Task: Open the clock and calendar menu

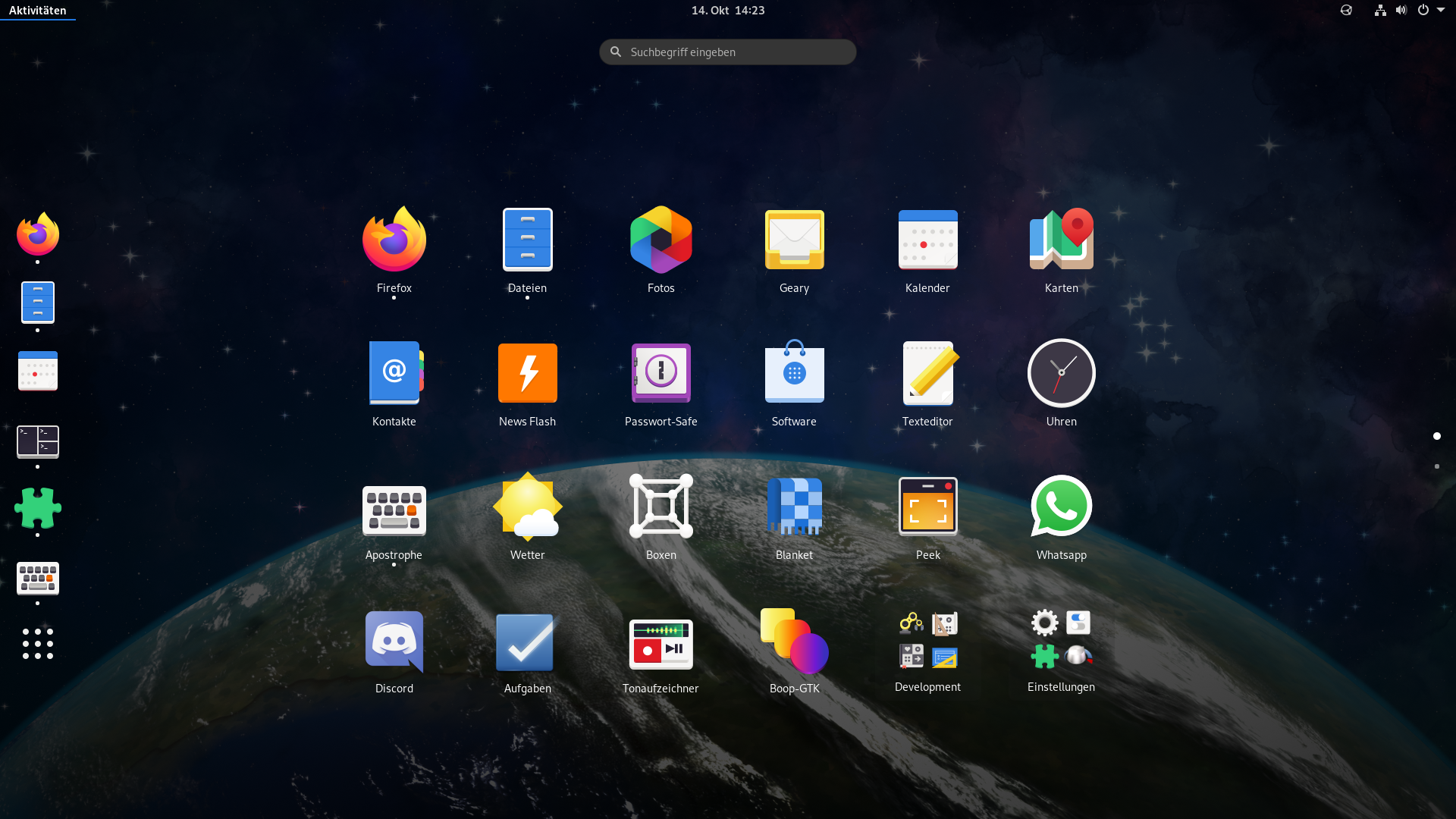Action: pos(727,10)
